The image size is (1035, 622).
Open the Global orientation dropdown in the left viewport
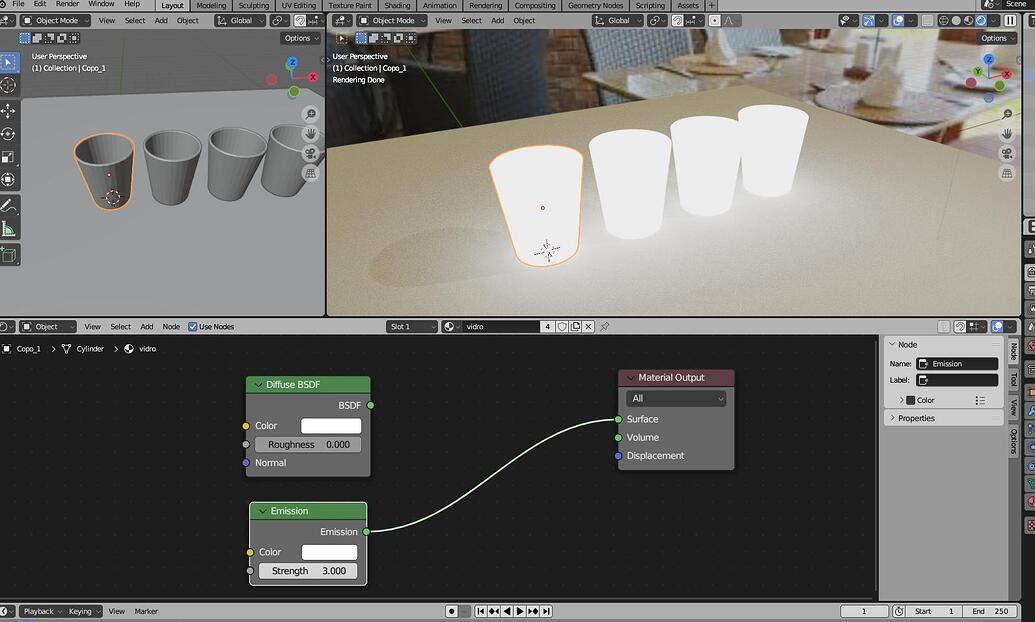coord(240,20)
